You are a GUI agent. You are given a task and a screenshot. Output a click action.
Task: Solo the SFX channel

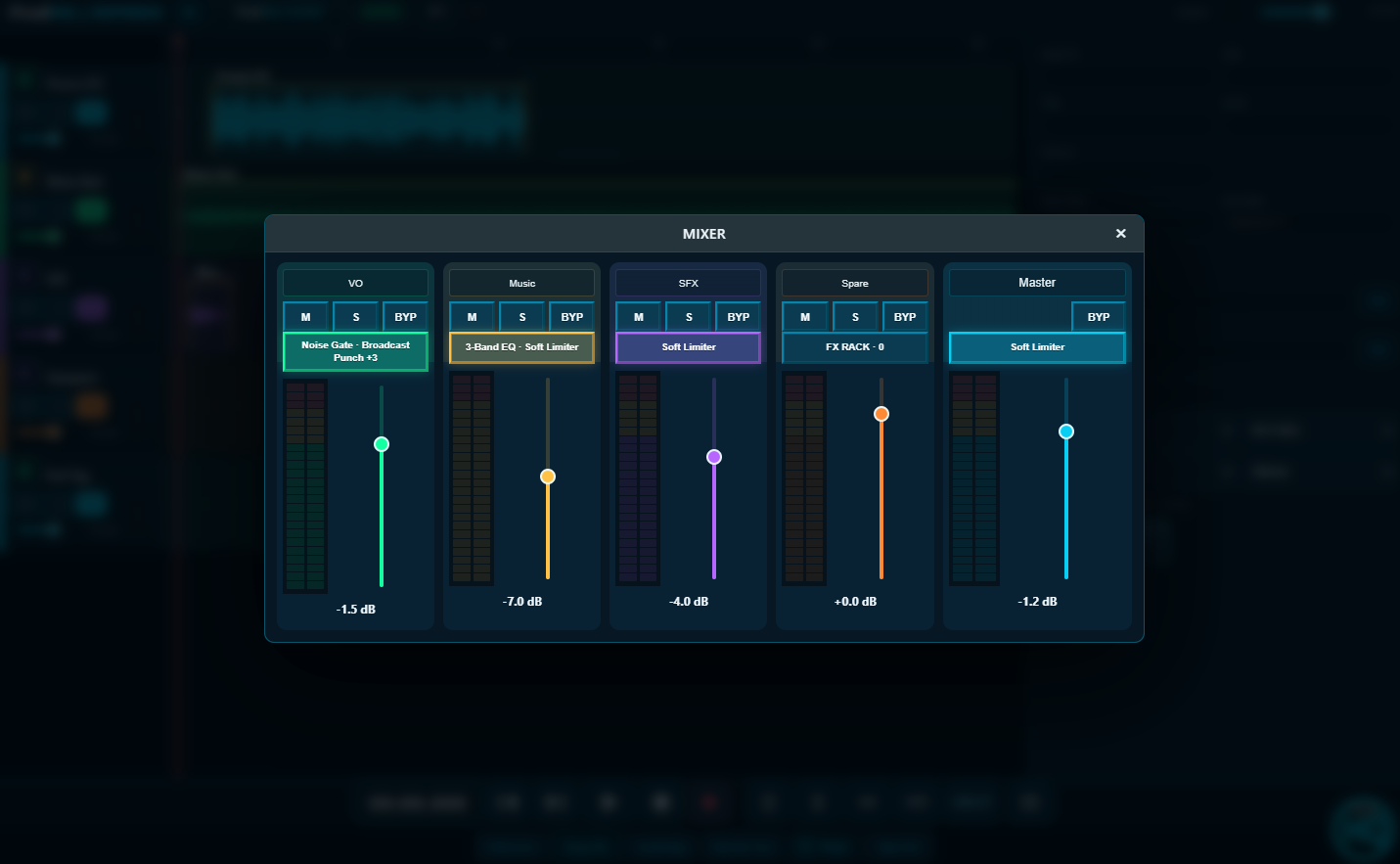(689, 317)
